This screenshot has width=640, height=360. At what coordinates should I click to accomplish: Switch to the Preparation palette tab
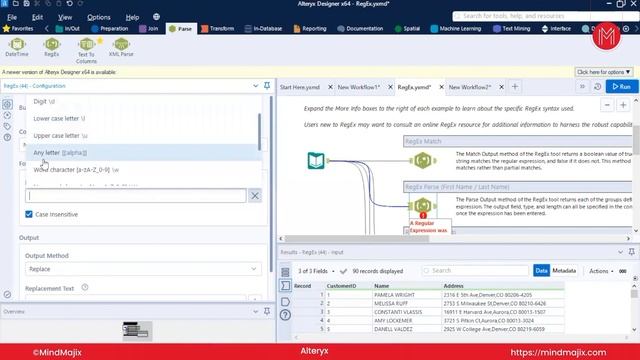tap(109, 29)
